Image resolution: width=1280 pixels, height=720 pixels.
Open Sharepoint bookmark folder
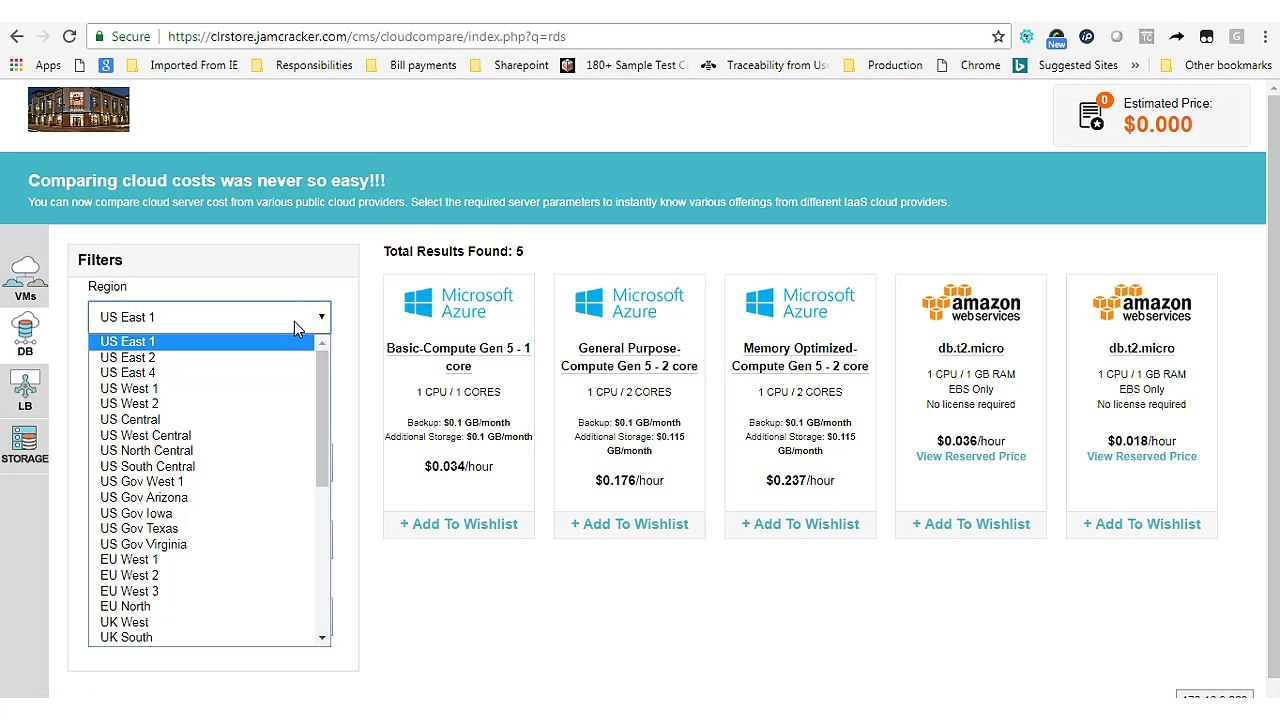tap(510, 65)
